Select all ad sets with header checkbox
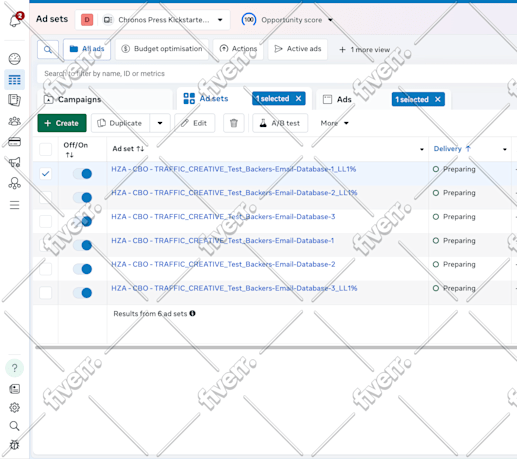The height and width of the screenshot is (459, 517). 46,149
